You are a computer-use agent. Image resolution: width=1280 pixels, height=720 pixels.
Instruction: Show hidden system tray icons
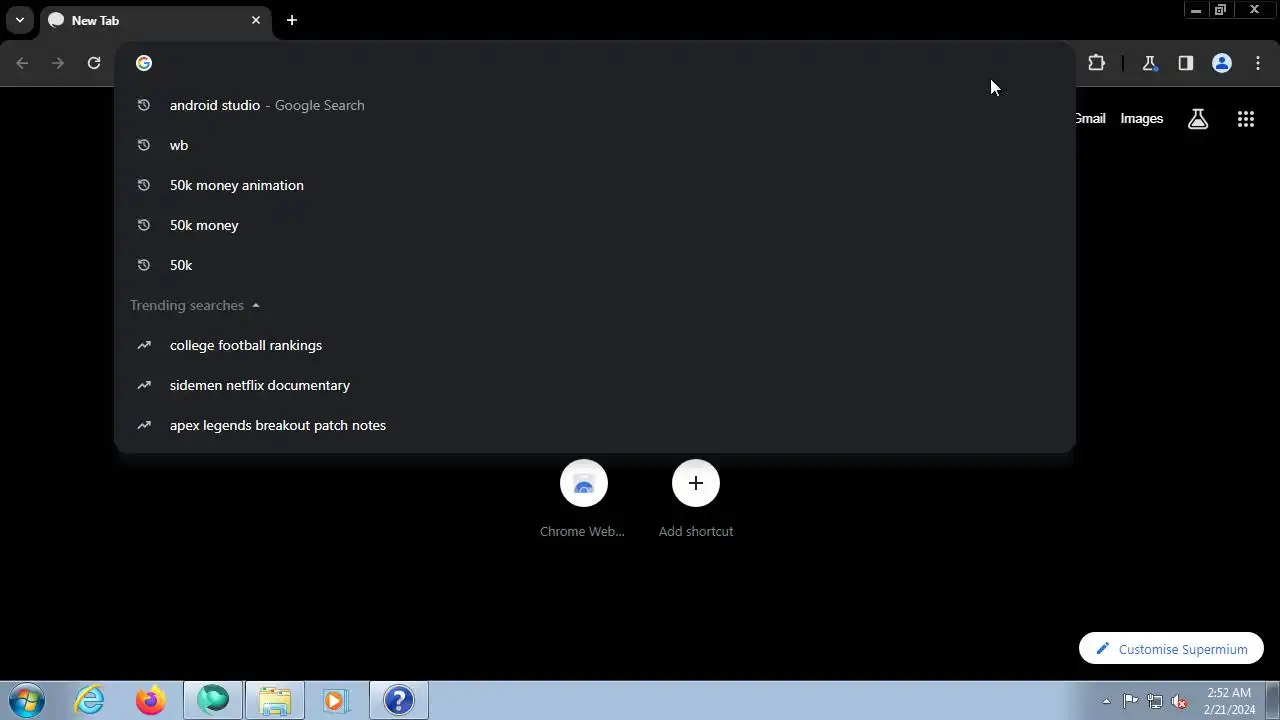click(x=1106, y=701)
